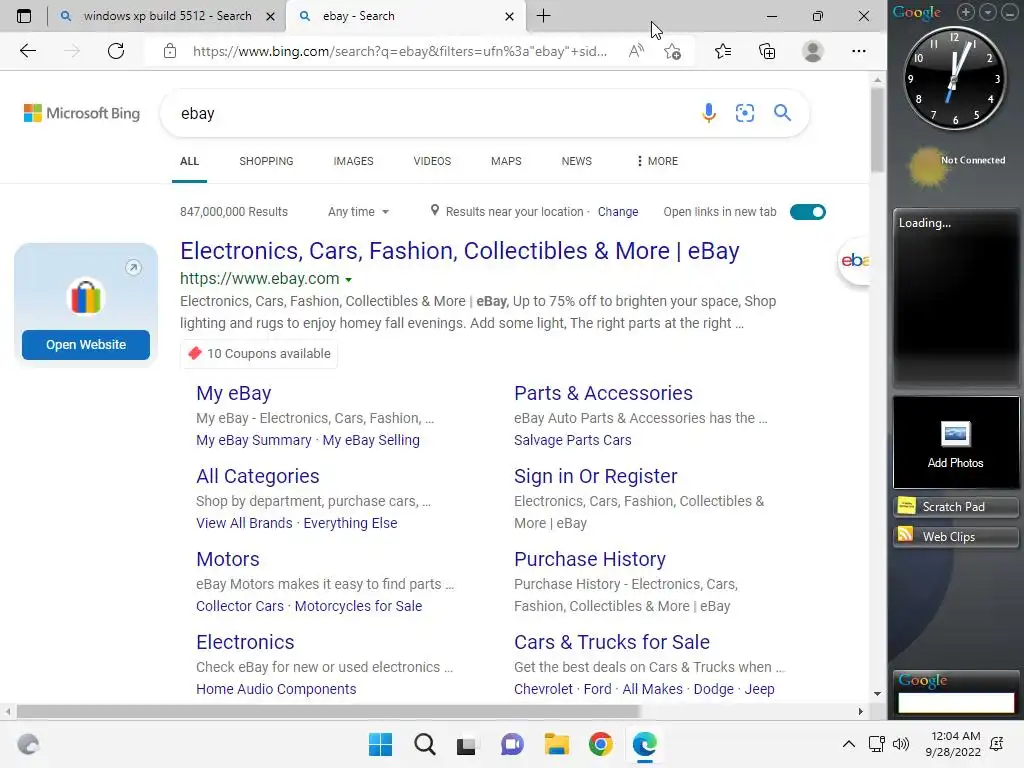Open the Parts & Accessories link
Screen dimensions: 1024x768
tap(603, 393)
